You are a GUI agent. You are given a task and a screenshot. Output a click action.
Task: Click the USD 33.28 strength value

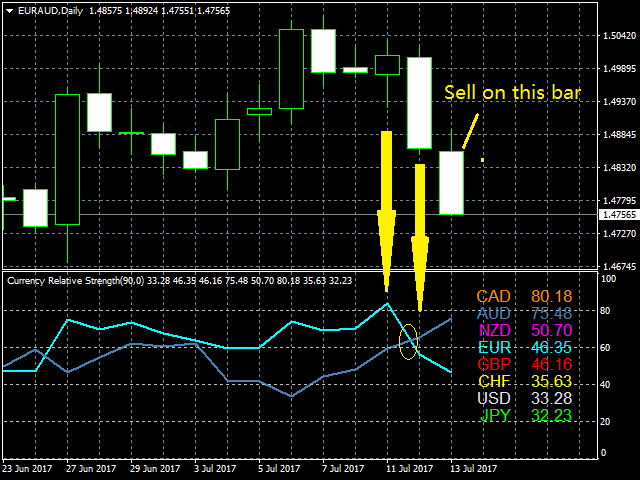(x=551, y=398)
